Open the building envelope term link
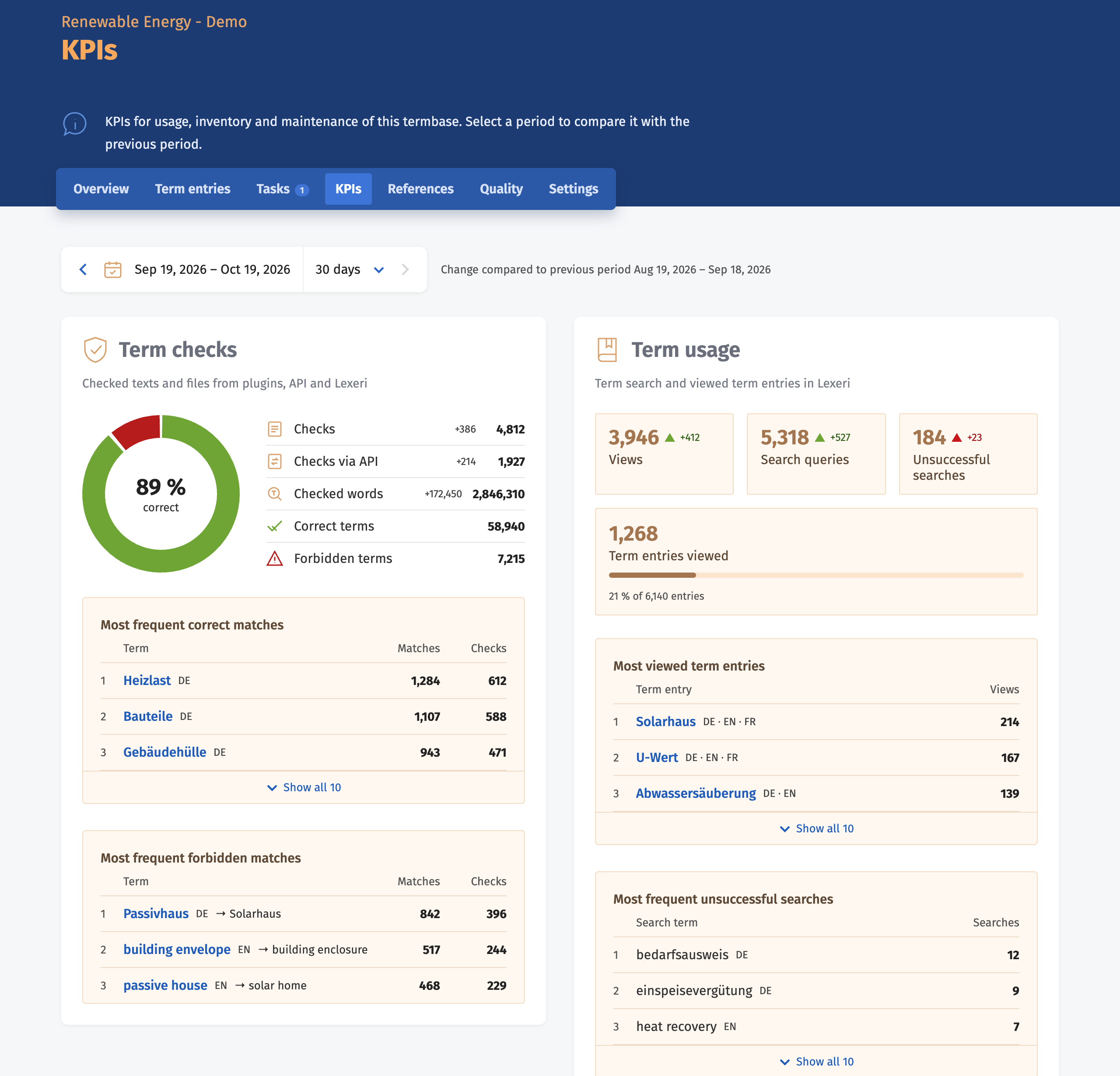Screen dimensions: 1120x1076 point(177,950)
